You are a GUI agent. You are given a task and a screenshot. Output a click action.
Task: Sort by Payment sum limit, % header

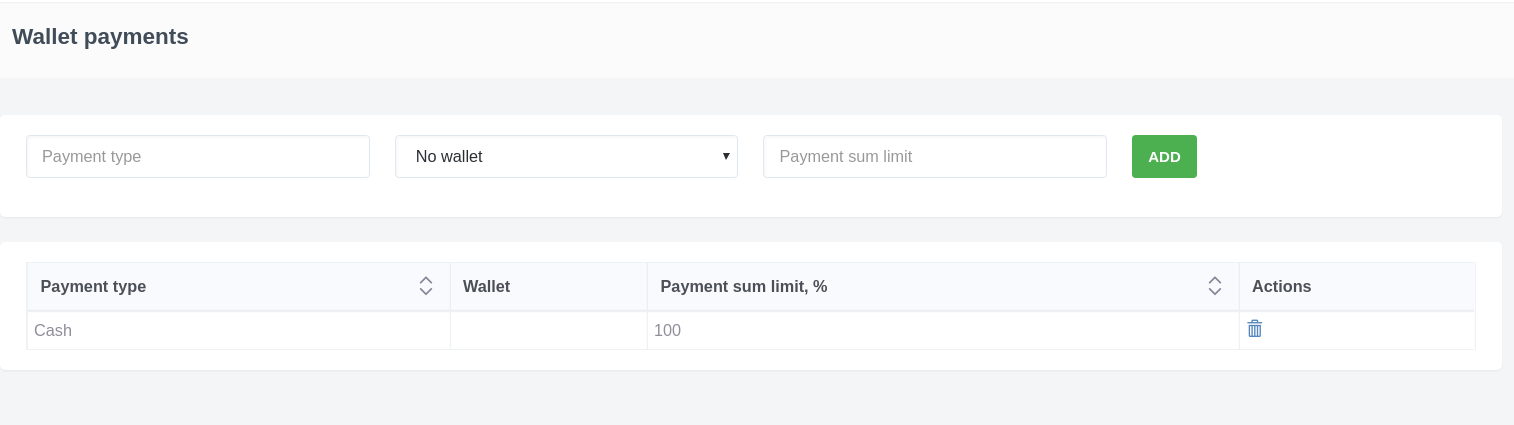tap(744, 287)
